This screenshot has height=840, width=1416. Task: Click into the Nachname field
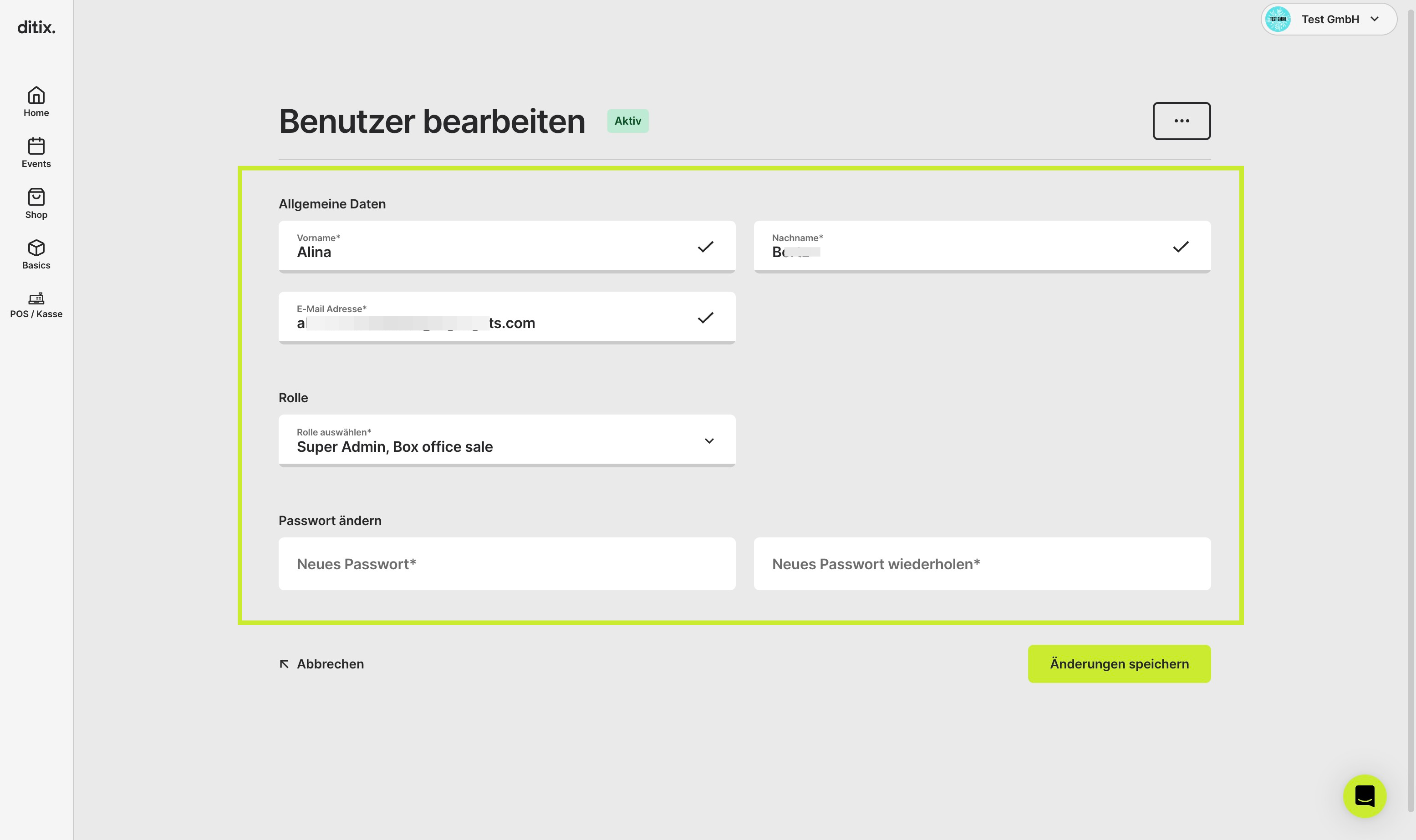click(982, 247)
